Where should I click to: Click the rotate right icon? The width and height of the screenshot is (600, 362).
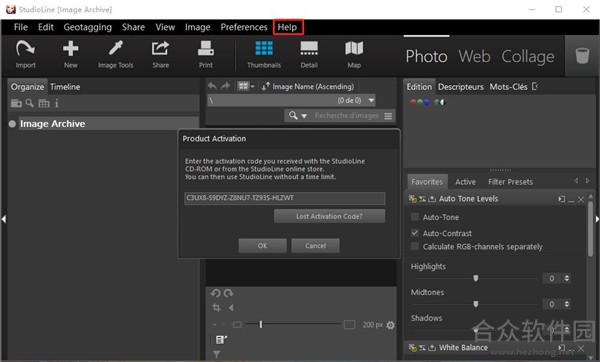tap(228, 294)
